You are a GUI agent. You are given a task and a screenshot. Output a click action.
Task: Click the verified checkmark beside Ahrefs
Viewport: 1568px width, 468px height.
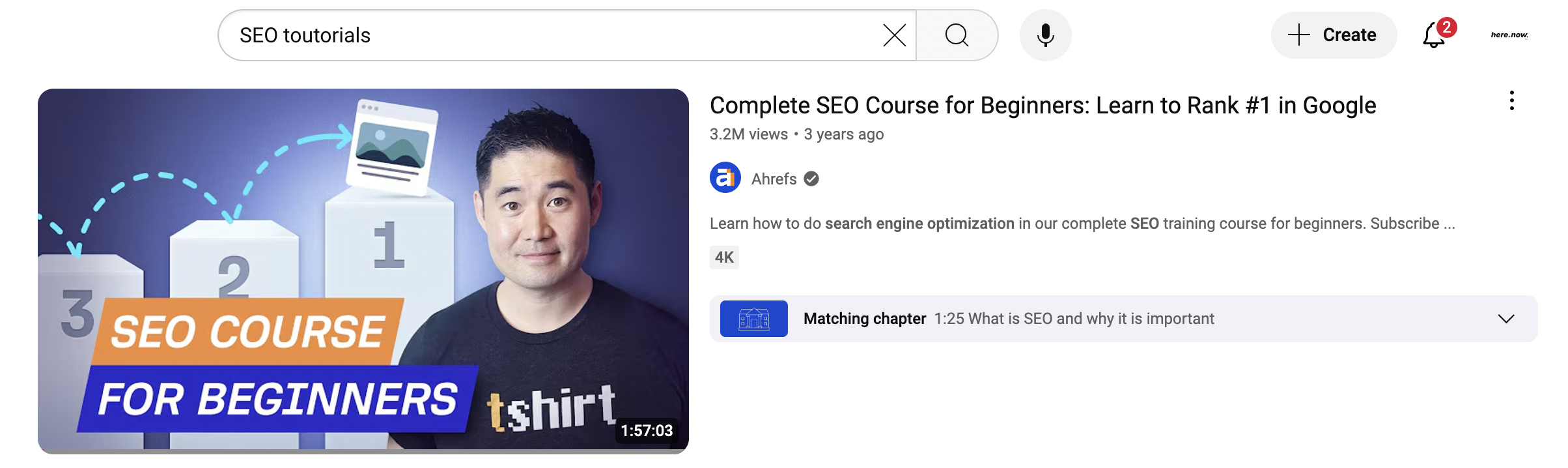click(811, 179)
